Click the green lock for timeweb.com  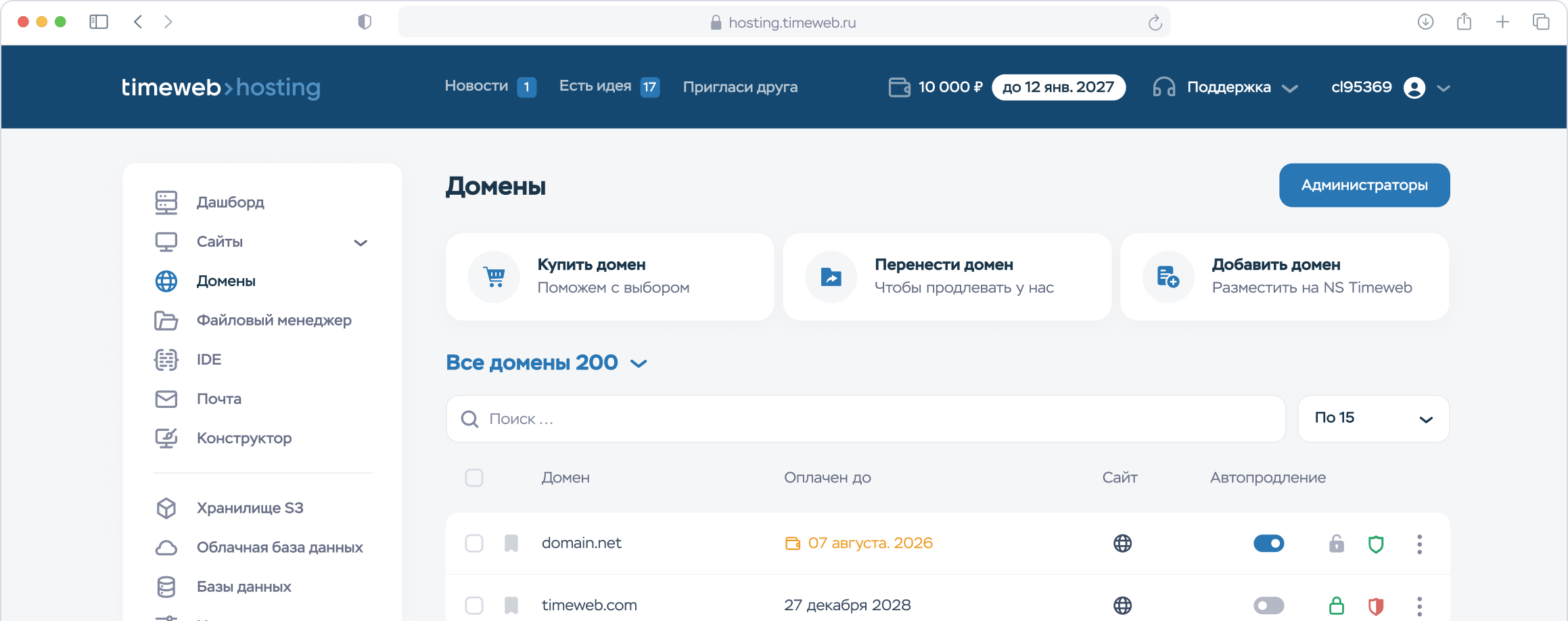(x=1336, y=605)
